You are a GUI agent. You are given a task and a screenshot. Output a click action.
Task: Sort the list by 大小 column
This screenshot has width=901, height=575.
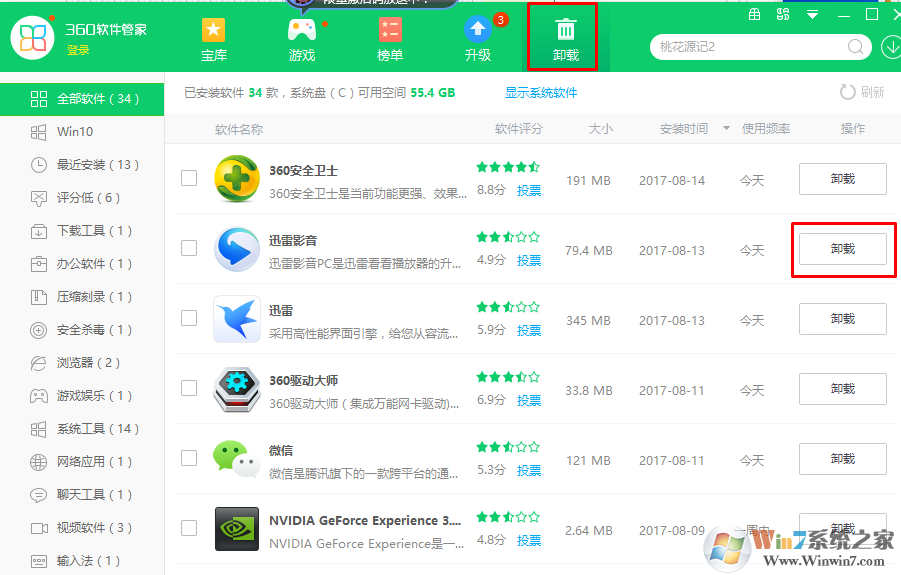(600, 129)
